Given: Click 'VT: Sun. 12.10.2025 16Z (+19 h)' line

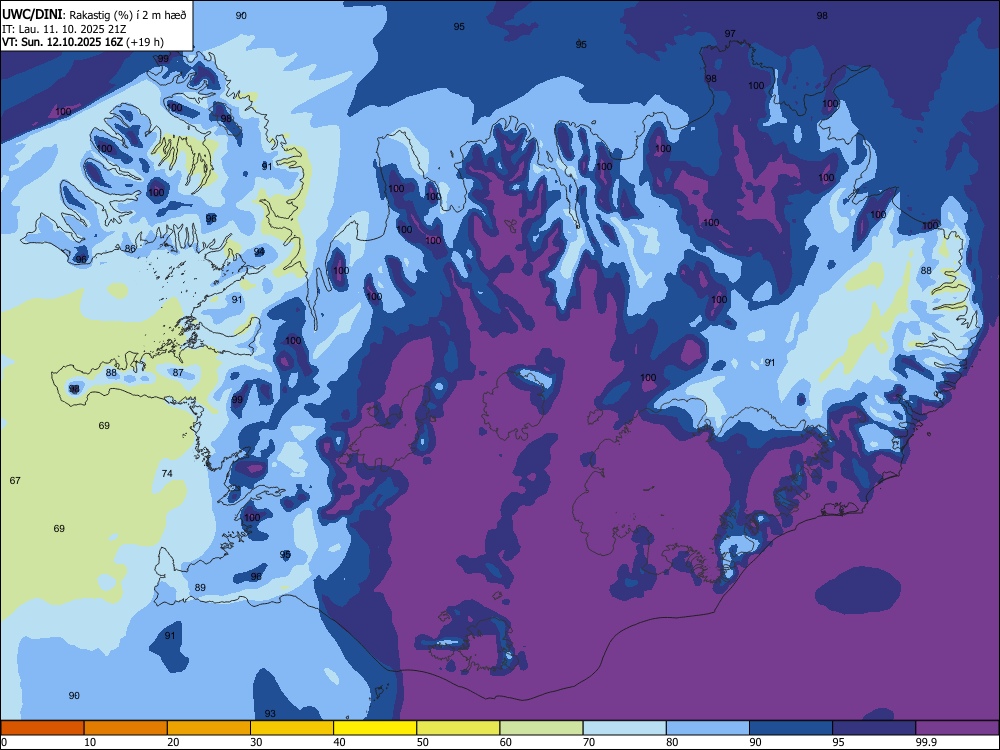Looking at the screenshot, I should [83, 42].
